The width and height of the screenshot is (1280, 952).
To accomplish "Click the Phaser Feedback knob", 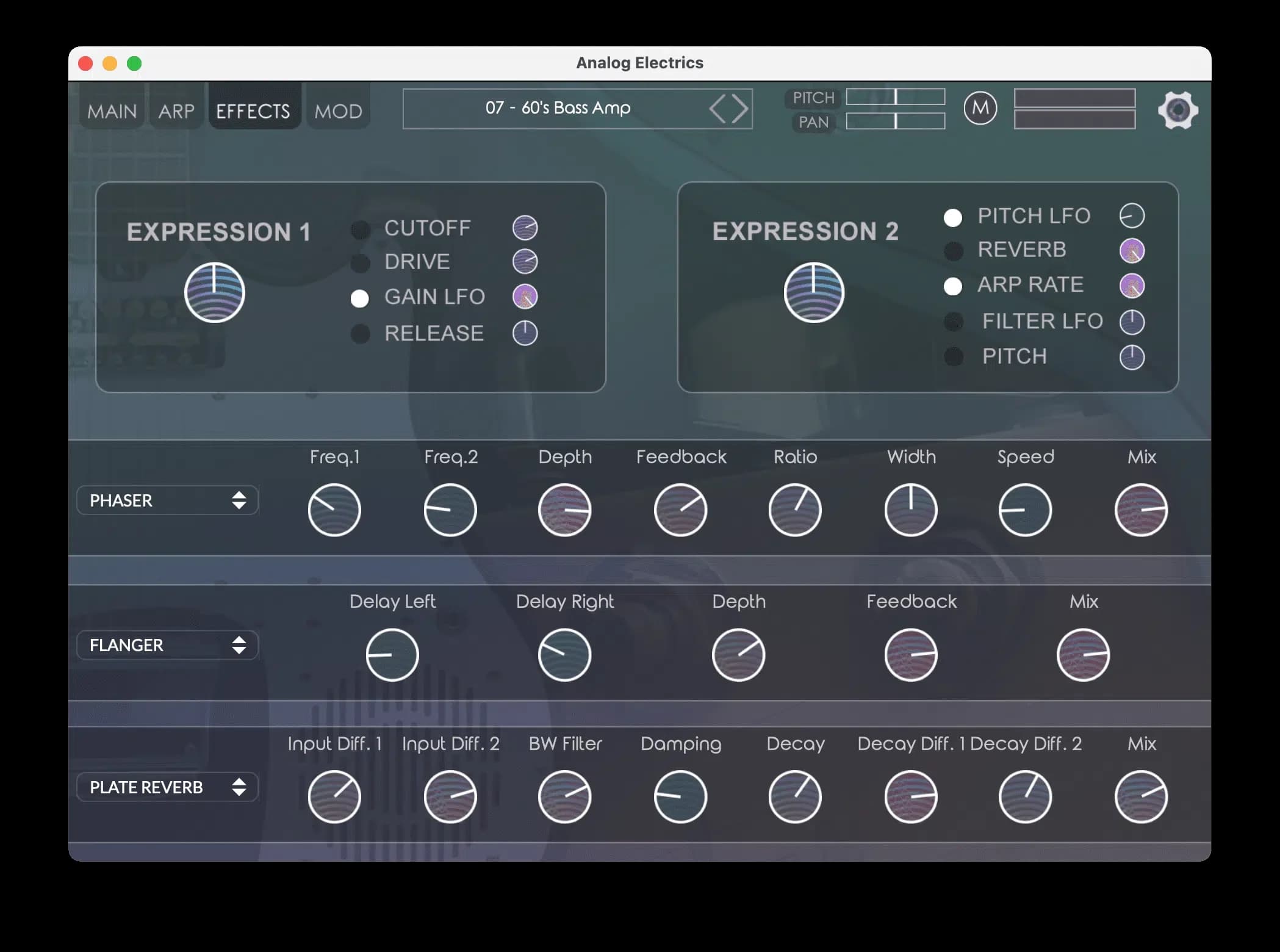I will click(680, 510).
